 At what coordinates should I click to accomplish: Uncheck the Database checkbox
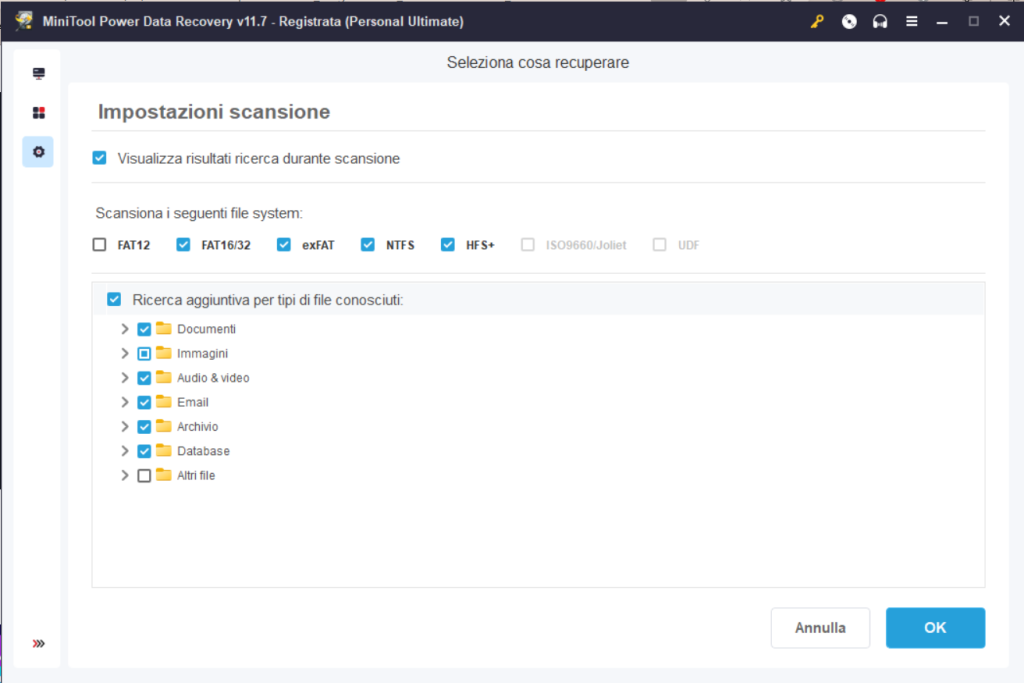point(144,451)
